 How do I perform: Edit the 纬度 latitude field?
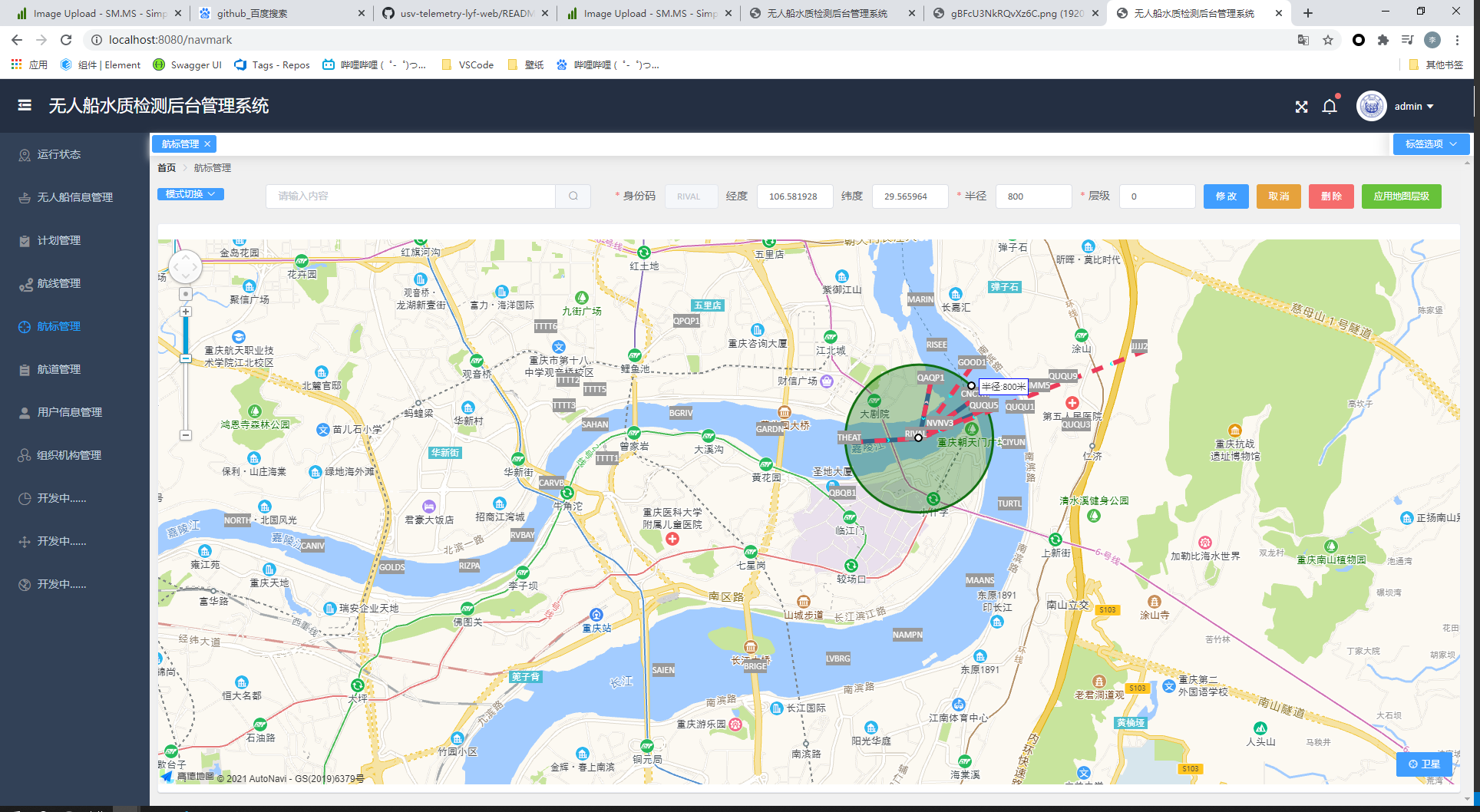(910, 196)
